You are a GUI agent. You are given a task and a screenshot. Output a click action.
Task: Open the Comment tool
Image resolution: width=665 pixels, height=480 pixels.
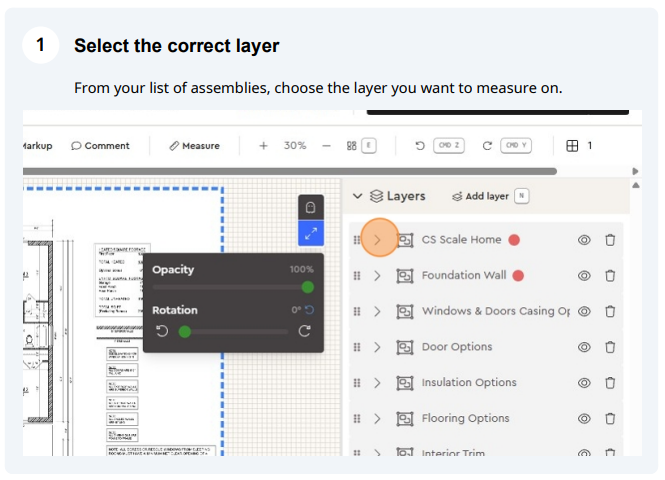[x=101, y=146]
